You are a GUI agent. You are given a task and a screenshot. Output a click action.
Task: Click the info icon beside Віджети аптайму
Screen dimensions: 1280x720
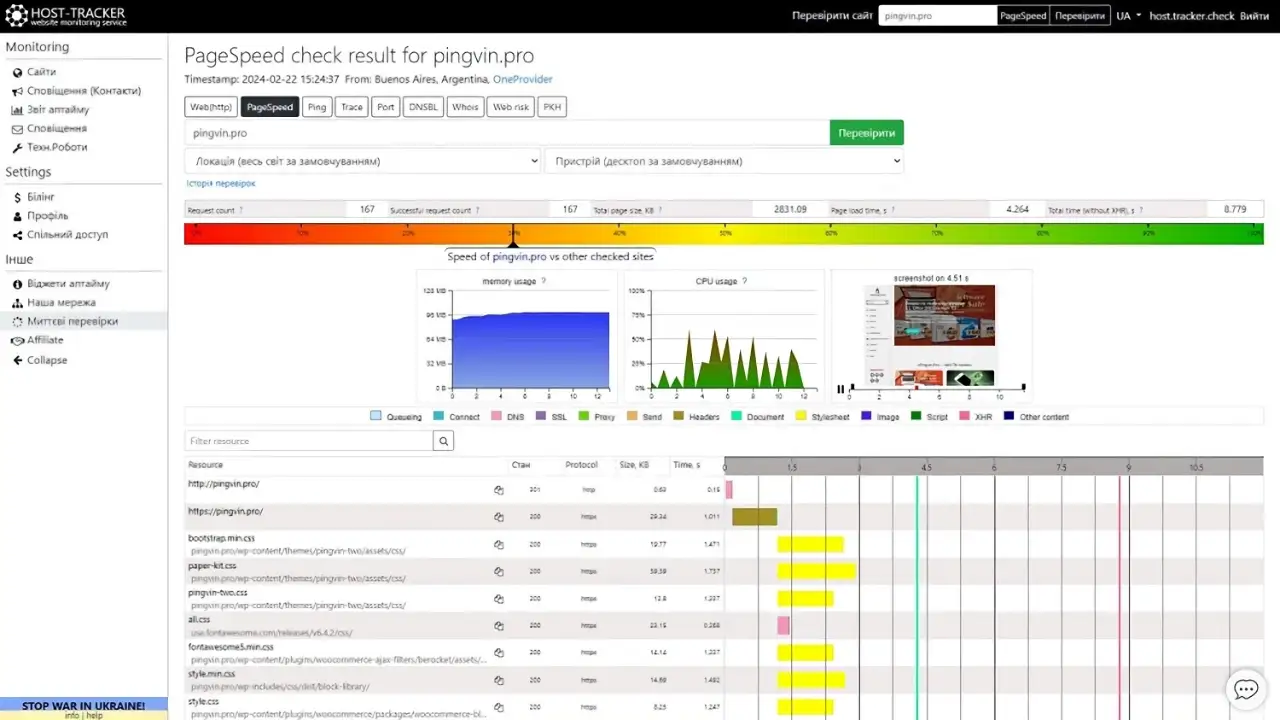point(17,284)
